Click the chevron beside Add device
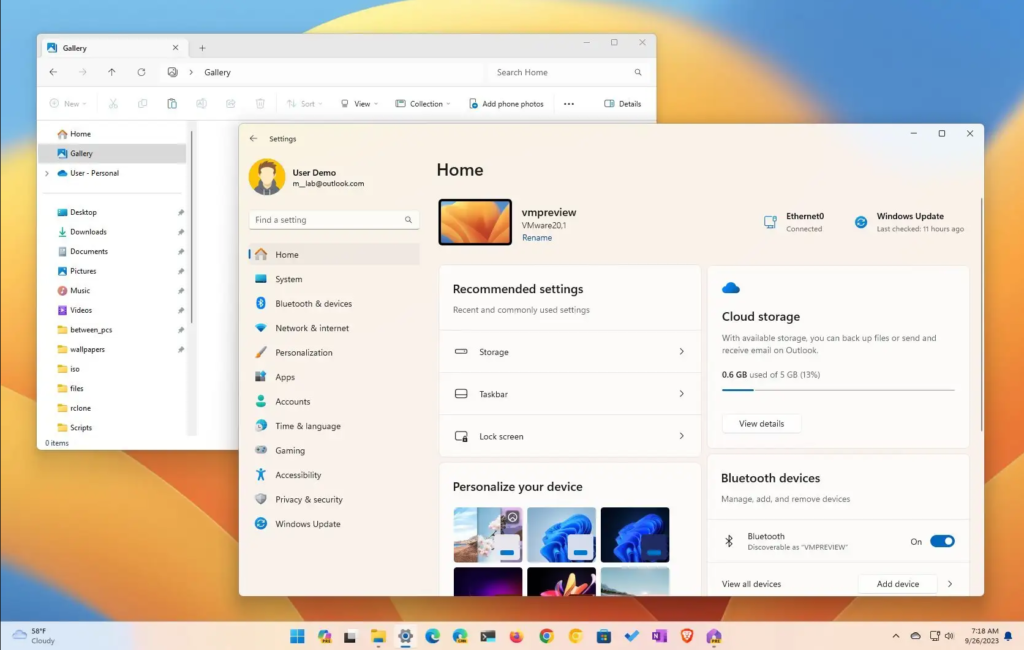The image size is (1024, 650). tap(950, 584)
